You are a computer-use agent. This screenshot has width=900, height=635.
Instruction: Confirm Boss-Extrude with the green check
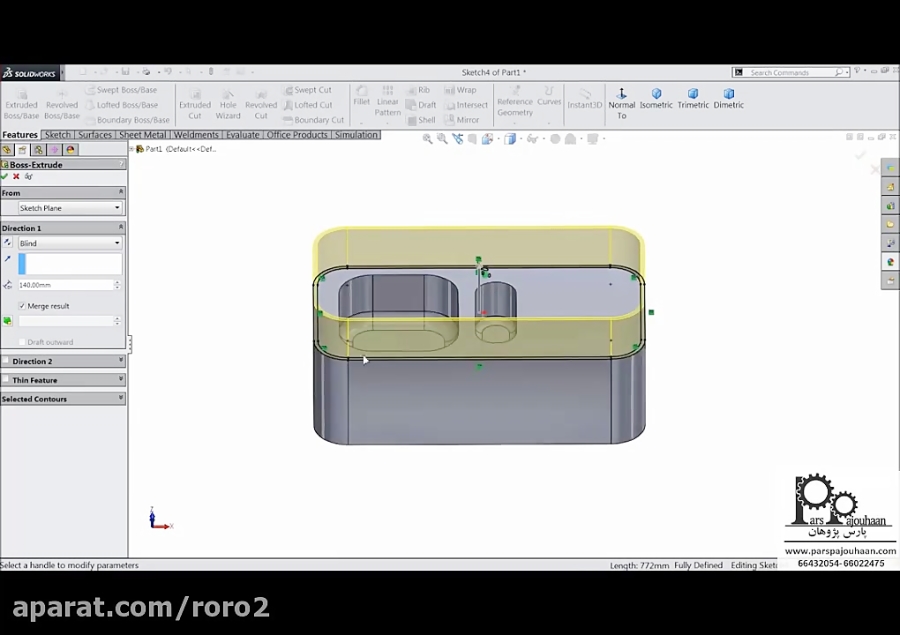click(x=4, y=177)
